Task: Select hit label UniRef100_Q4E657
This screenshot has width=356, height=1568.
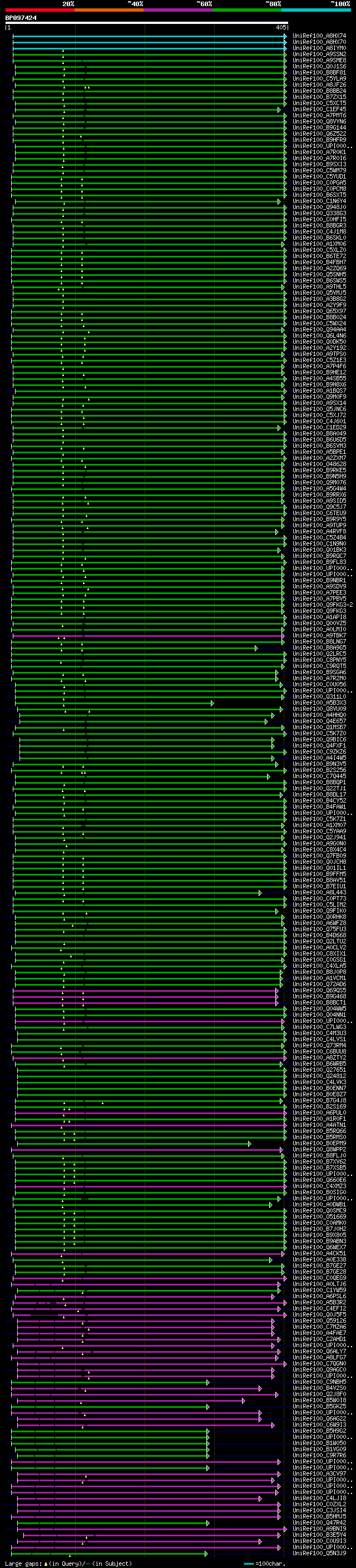Action: point(319,721)
